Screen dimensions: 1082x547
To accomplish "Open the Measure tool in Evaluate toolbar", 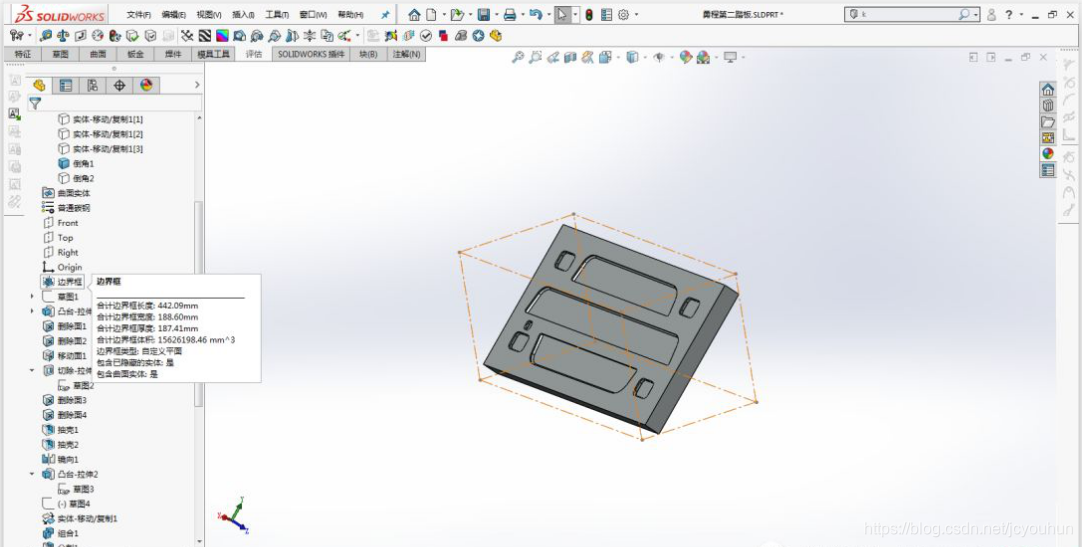I will coord(46,35).
